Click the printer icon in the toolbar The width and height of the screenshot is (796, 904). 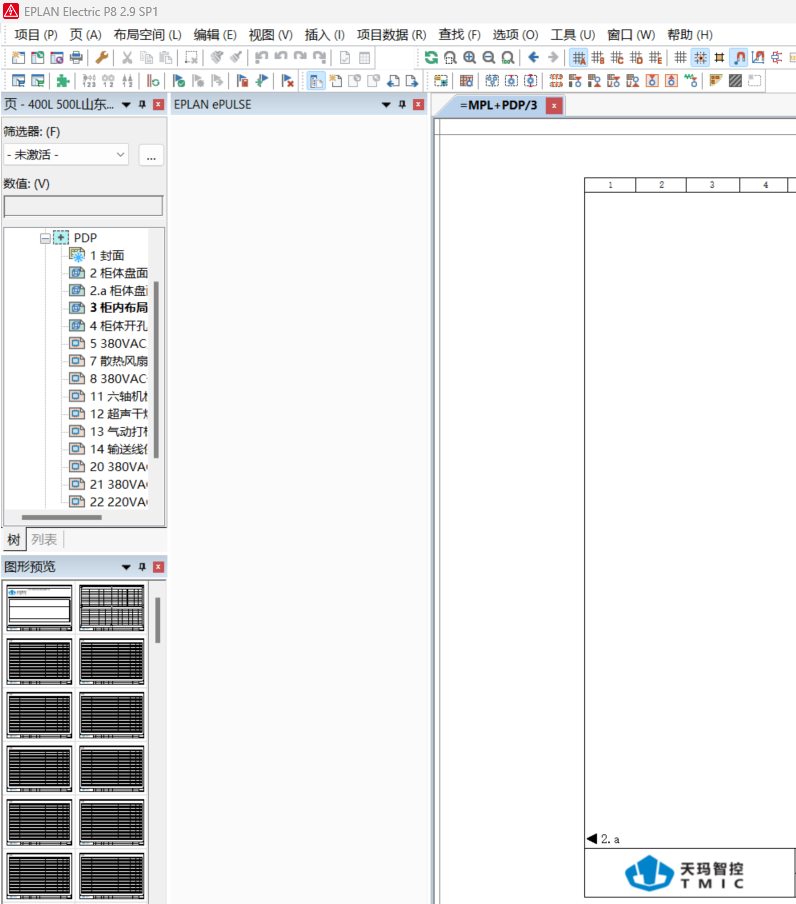coord(76,58)
